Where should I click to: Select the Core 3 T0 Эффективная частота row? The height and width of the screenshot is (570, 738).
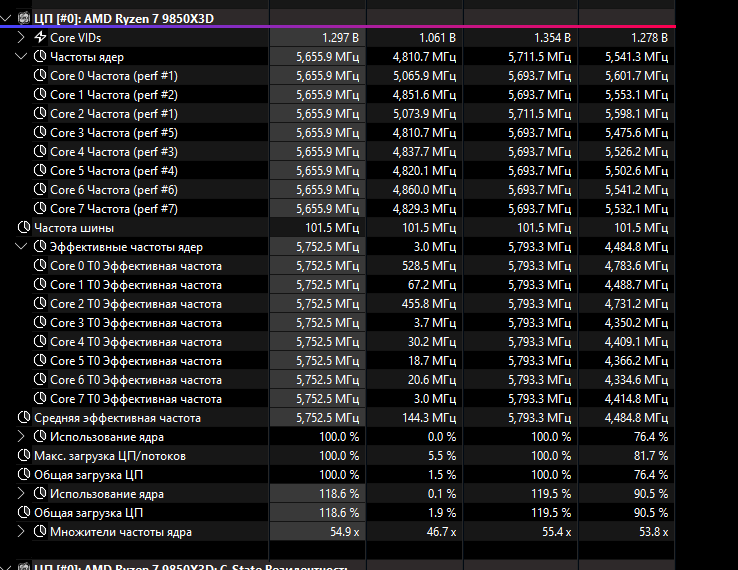337,323
